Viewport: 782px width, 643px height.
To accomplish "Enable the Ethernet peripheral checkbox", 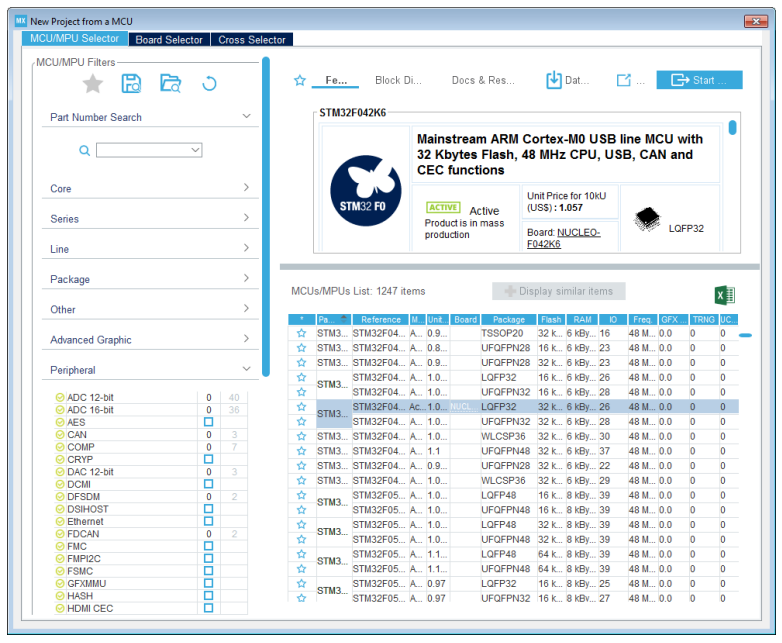I will (208, 522).
